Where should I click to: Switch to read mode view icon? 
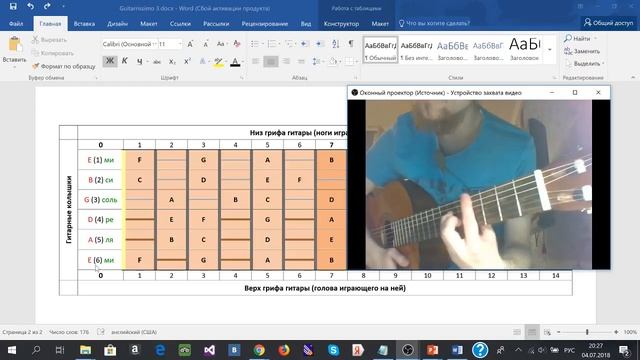coord(517,332)
